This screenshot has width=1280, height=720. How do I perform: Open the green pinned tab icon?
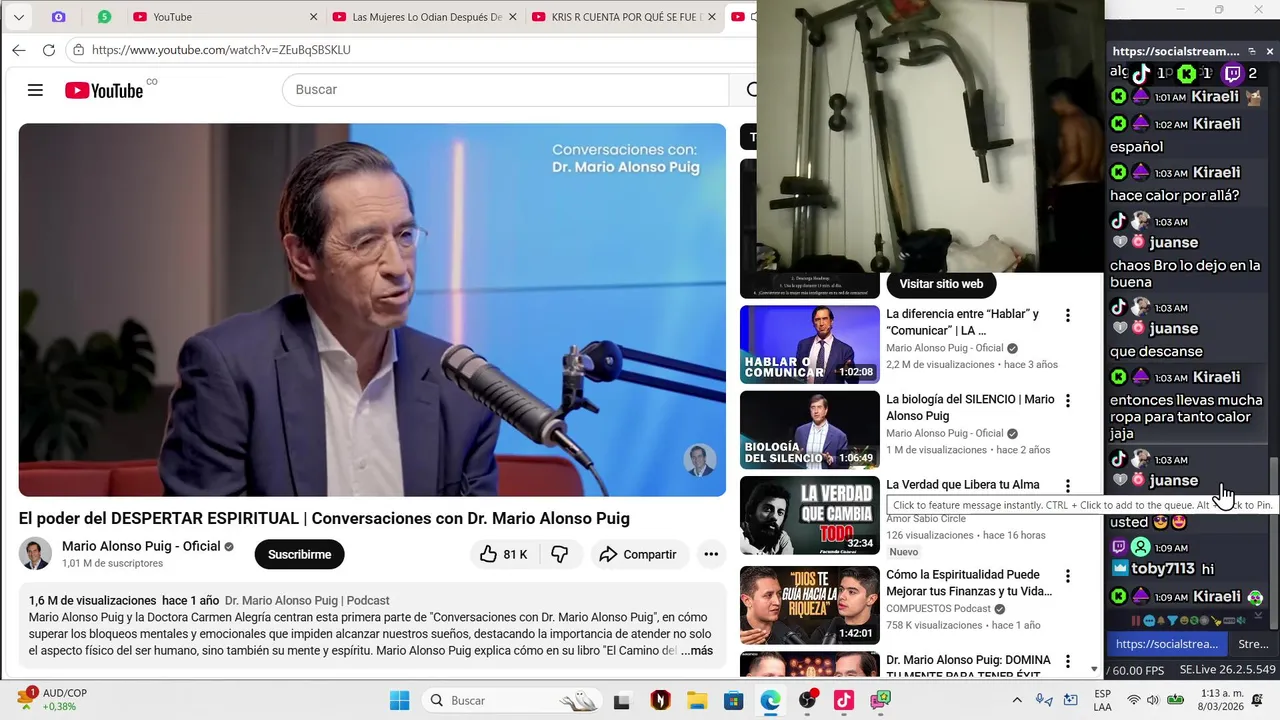tap(104, 17)
